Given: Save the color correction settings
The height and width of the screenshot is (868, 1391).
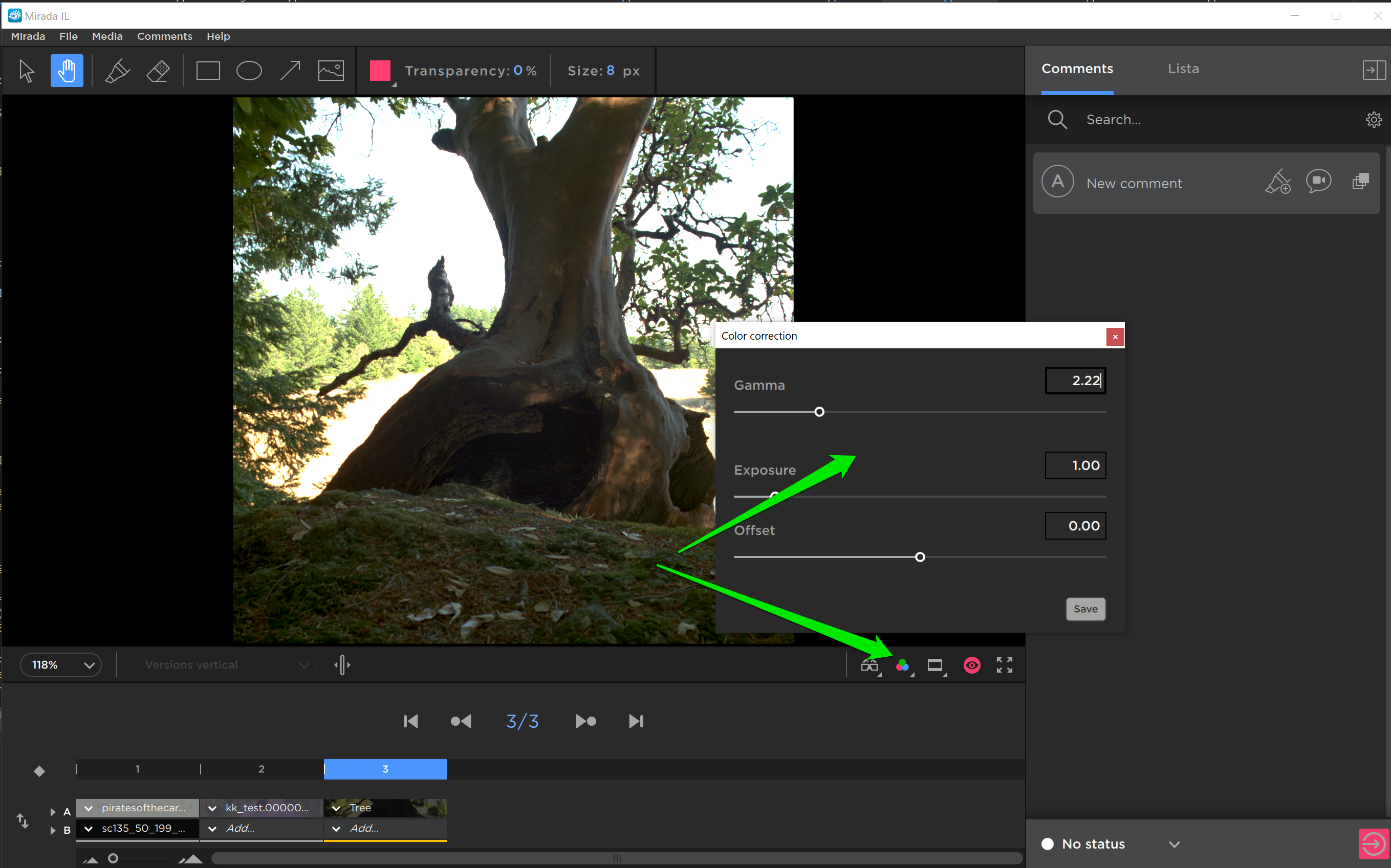Looking at the screenshot, I should pyautogui.click(x=1085, y=609).
